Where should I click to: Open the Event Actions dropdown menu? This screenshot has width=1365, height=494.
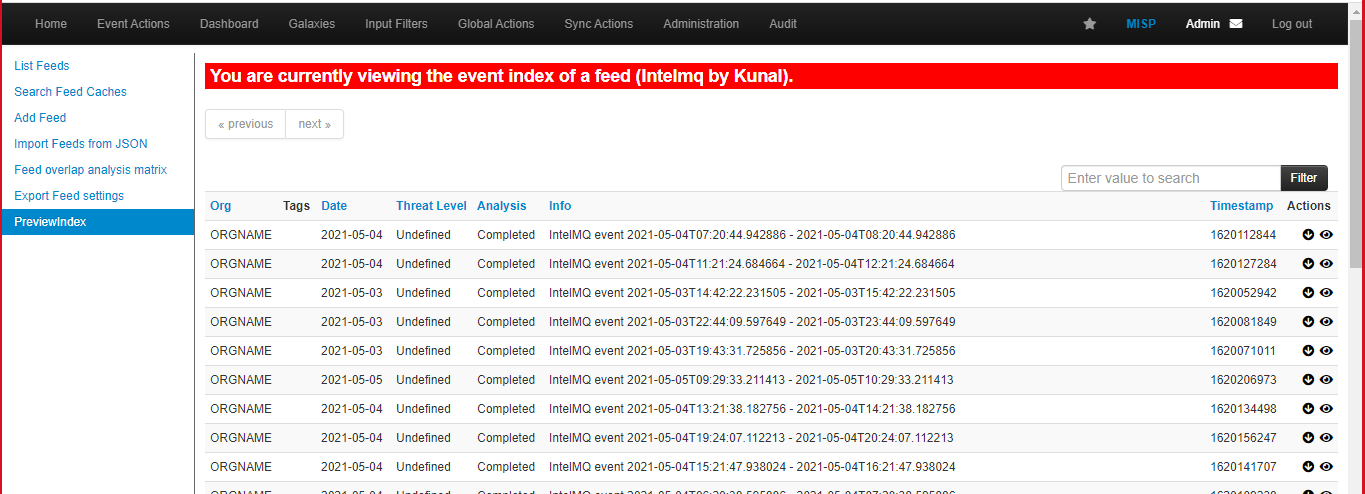133,24
